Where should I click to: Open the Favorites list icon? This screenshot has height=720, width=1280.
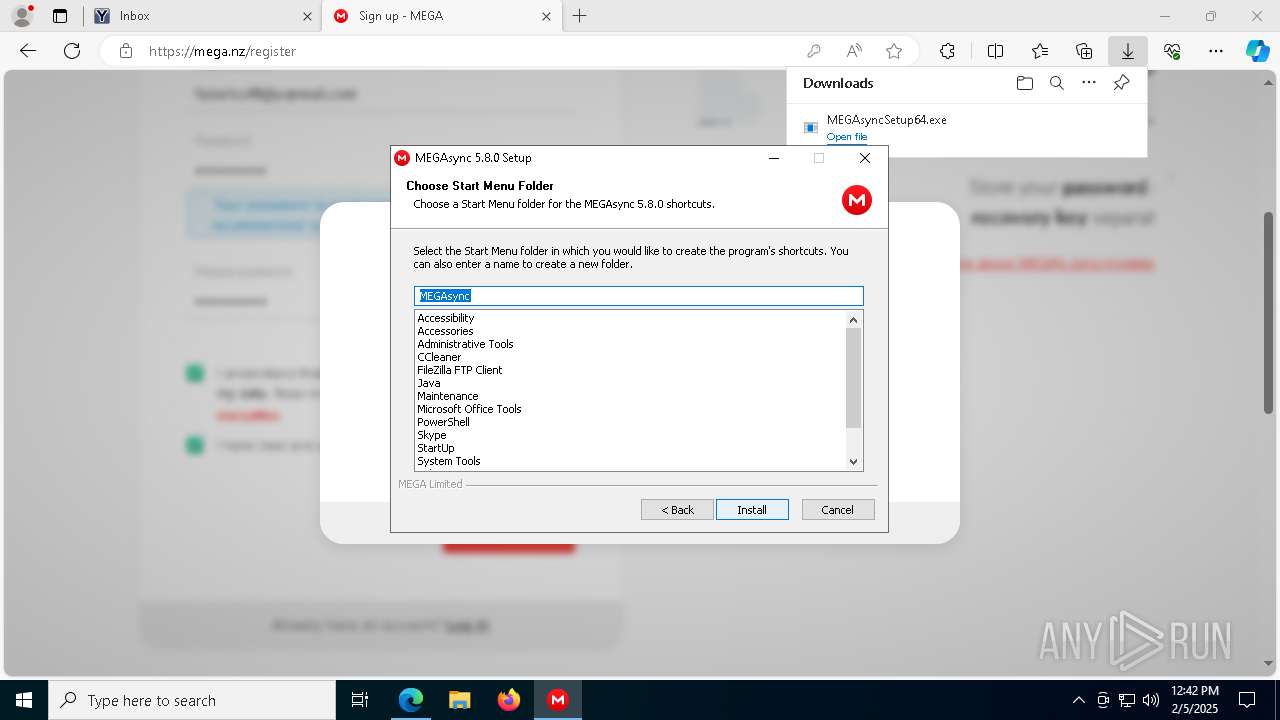[1040, 51]
